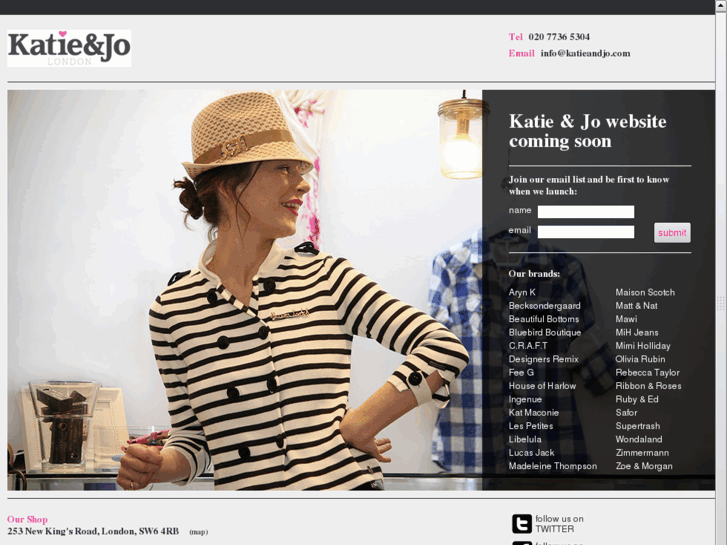This screenshot has width=727, height=545.
Task: Click the submit button
Action: [672, 233]
